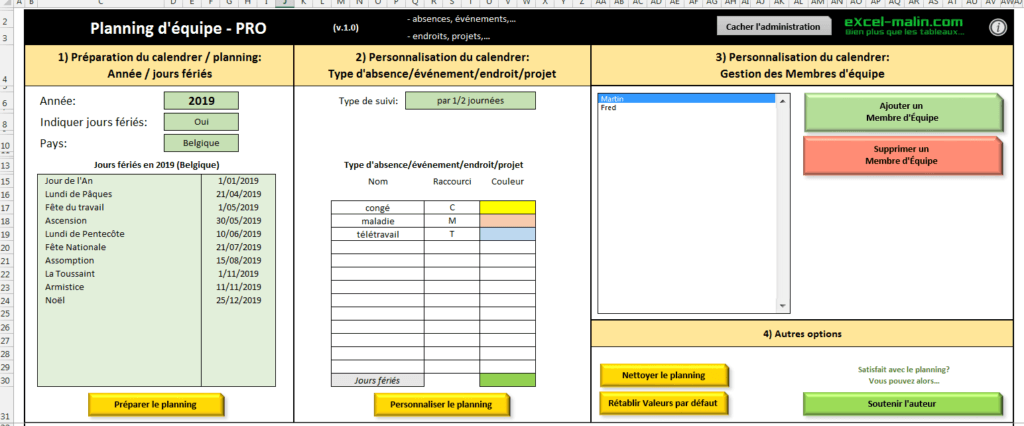Pick the blue télétravail color cell
This screenshot has width=1024, height=426.
tap(507, 233)
